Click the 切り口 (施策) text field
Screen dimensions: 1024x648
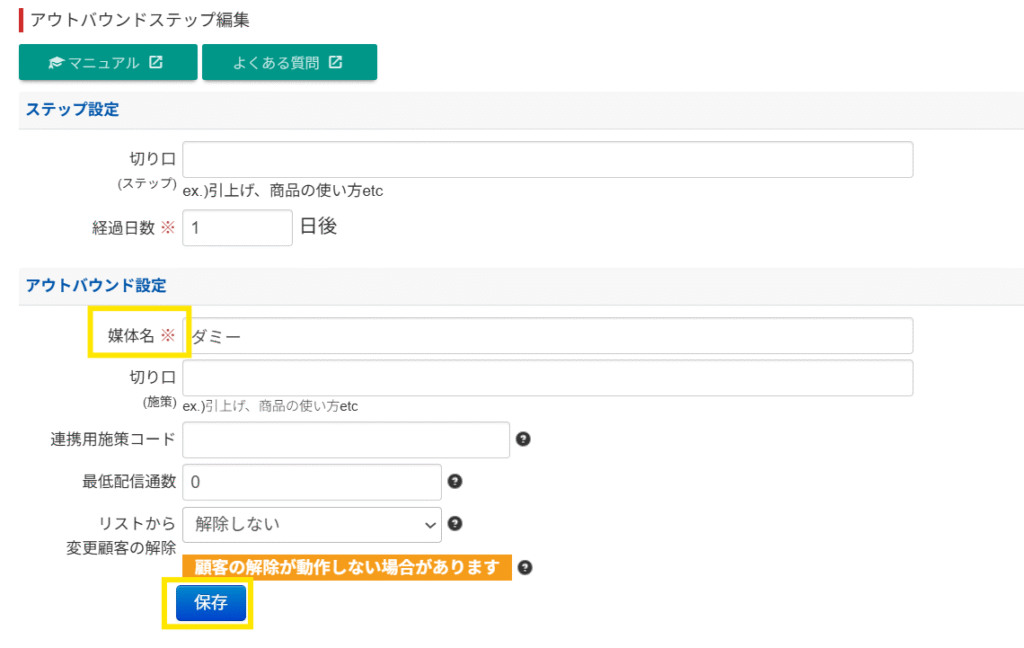(547, 378)
